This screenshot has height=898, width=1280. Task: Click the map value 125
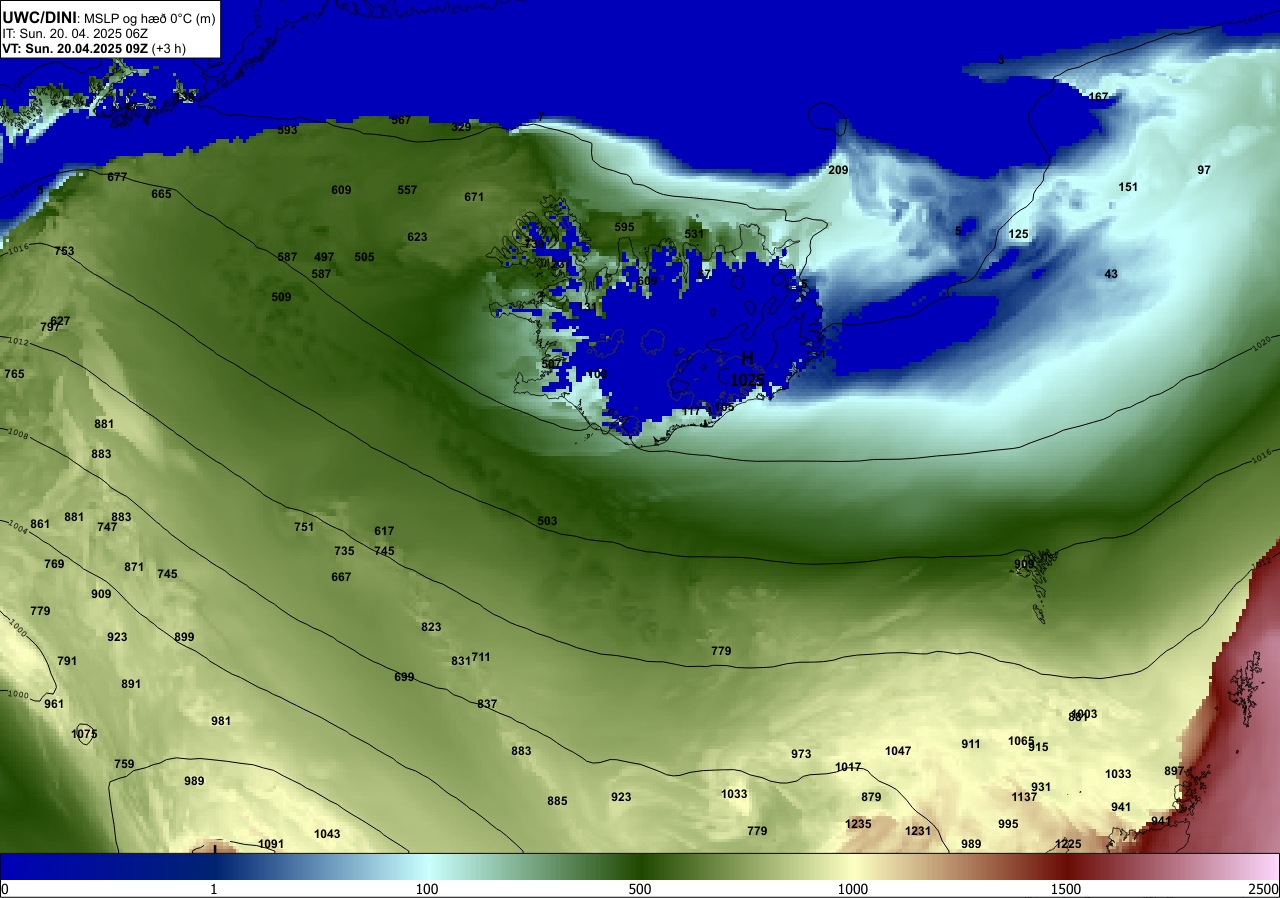point(1018,234)
